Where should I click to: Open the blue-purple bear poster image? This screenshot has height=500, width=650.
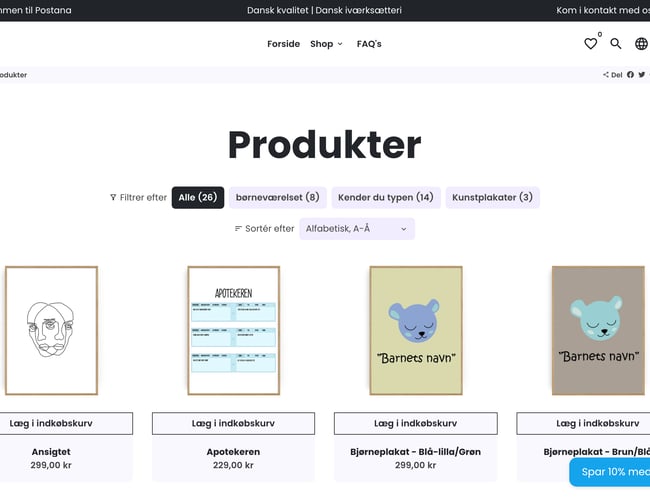coord(416,330)
